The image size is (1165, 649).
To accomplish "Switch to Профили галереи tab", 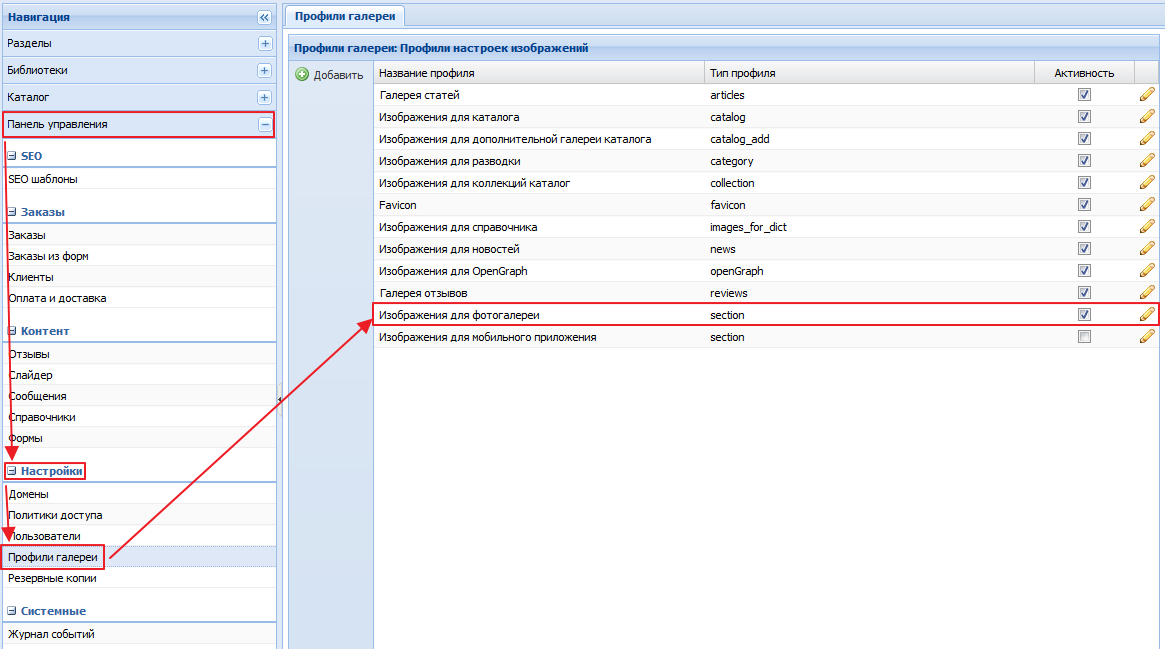I will [345, 15].
